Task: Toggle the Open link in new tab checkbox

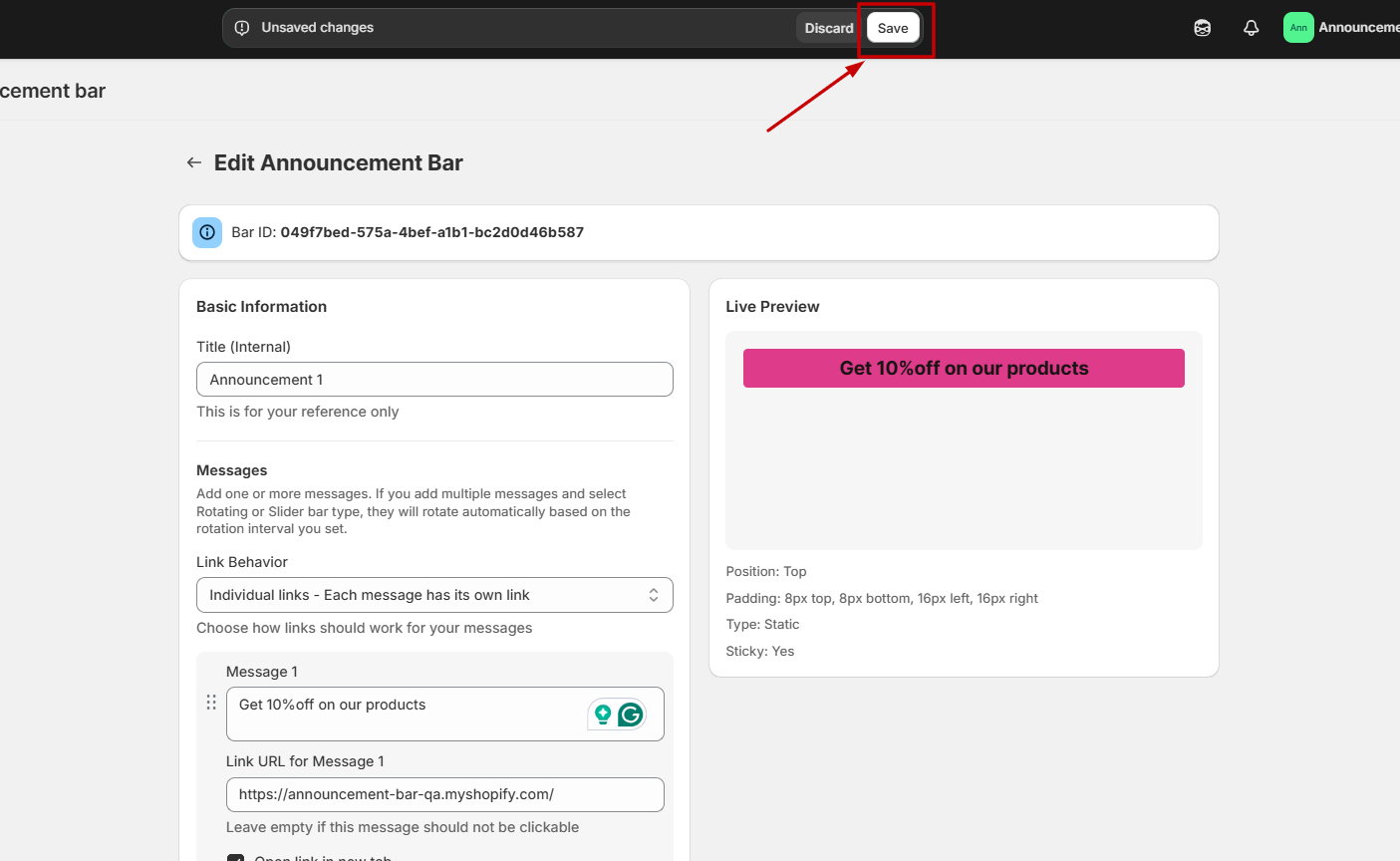Action: [236, 857]
